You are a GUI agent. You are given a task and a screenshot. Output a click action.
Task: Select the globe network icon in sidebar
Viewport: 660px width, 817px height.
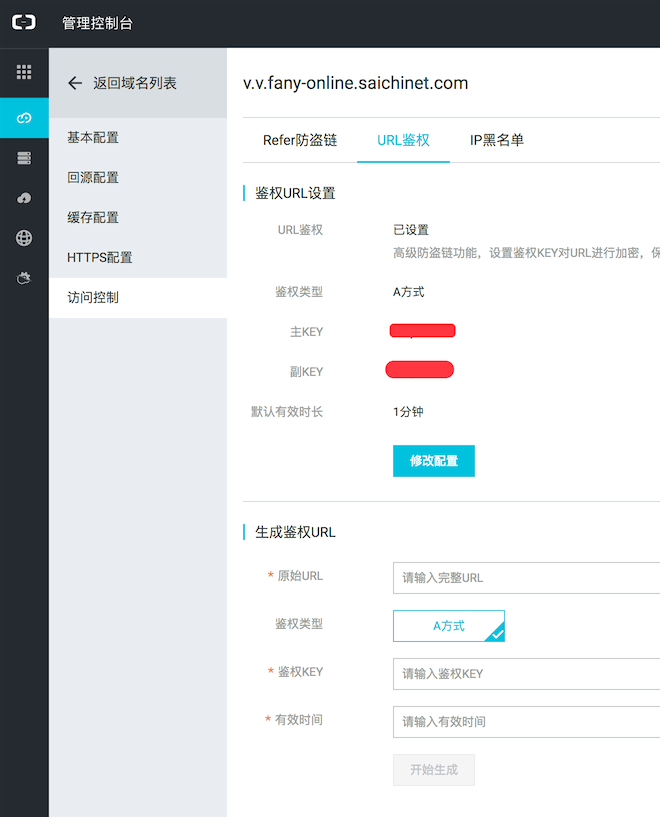[x=23, y=237]
